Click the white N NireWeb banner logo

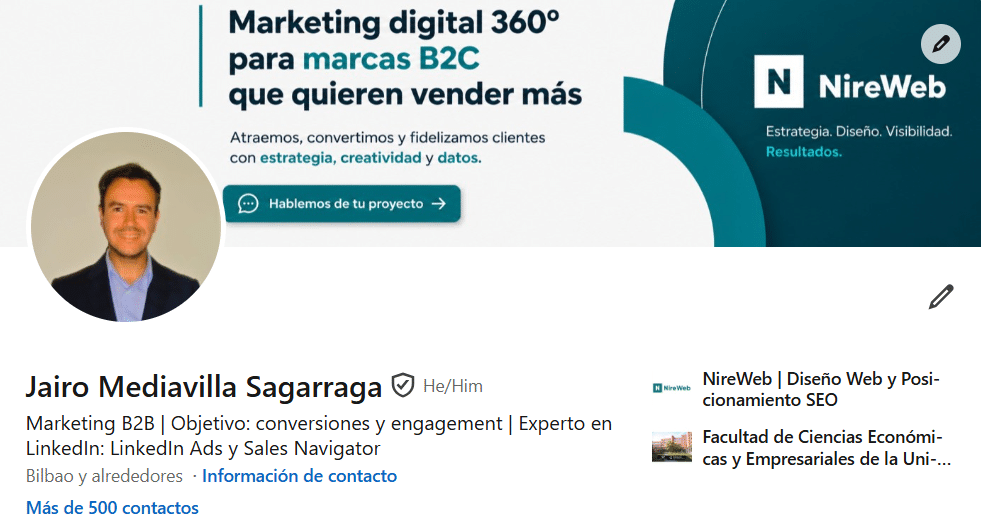coord(778,81)
